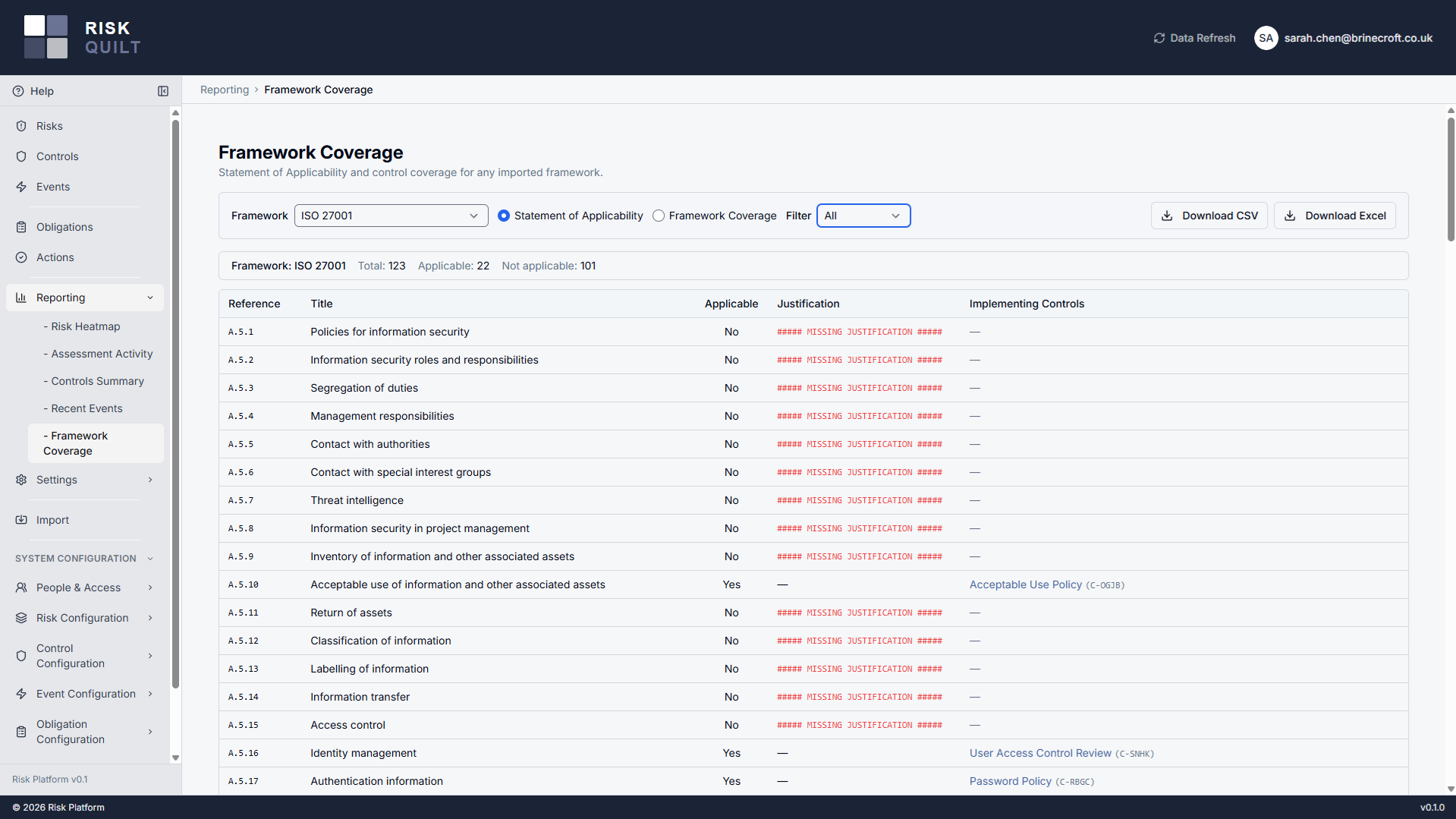
Task: Click the Help question-mark icon
Action: (18, 91)
